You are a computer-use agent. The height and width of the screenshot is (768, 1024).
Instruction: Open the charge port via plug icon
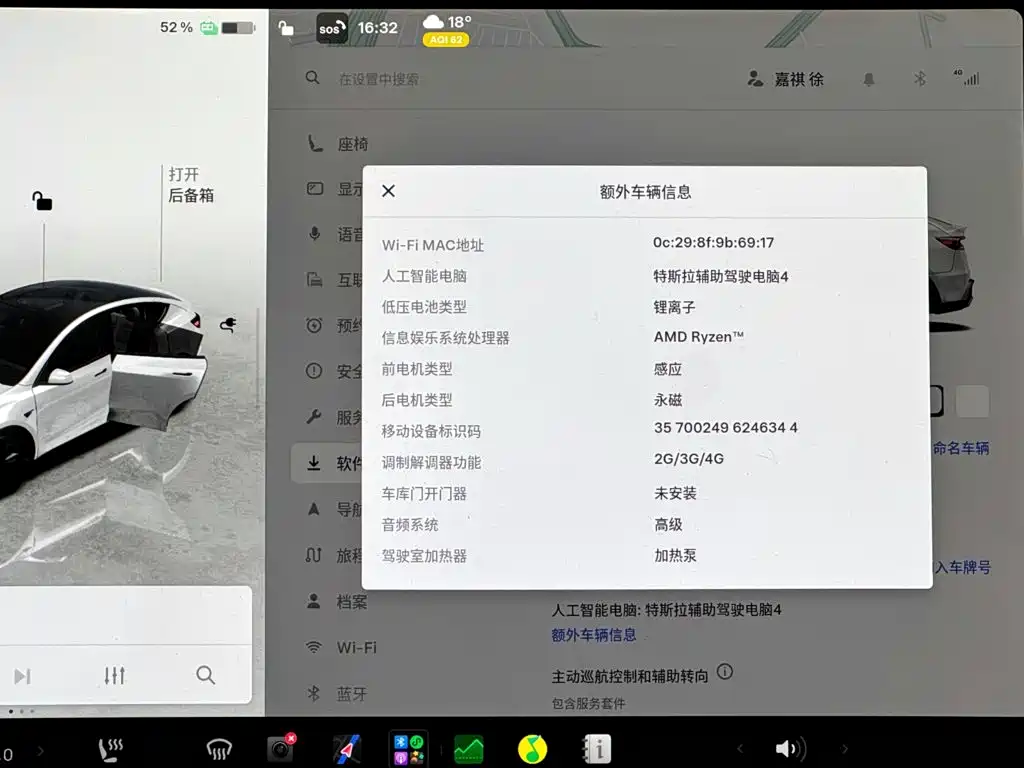point(228,324)
